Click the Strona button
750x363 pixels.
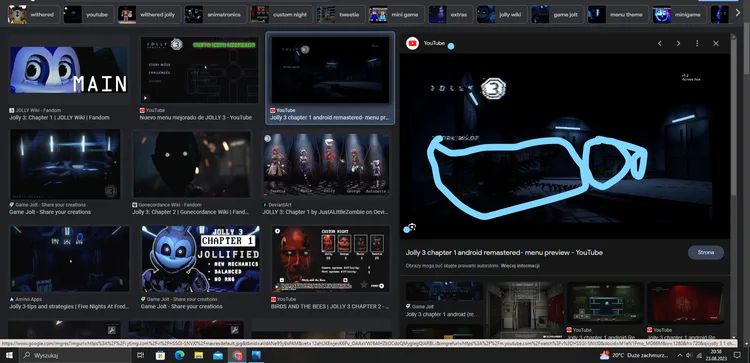pos(706,253)
